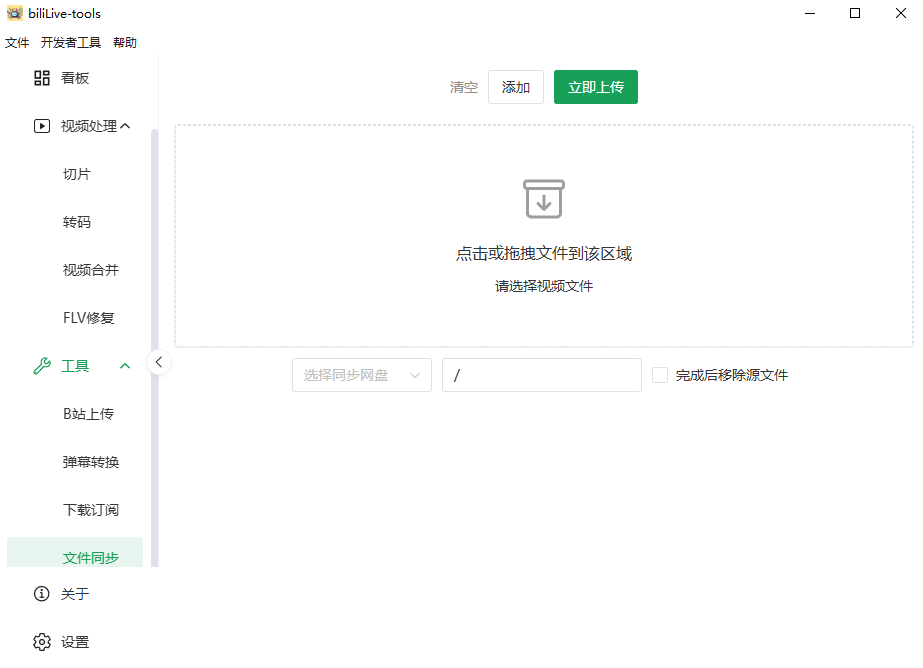This screenshot has width=923, height=668.
Task: Open FLV修复 in sidebar
Action: [x=88, y=318]
